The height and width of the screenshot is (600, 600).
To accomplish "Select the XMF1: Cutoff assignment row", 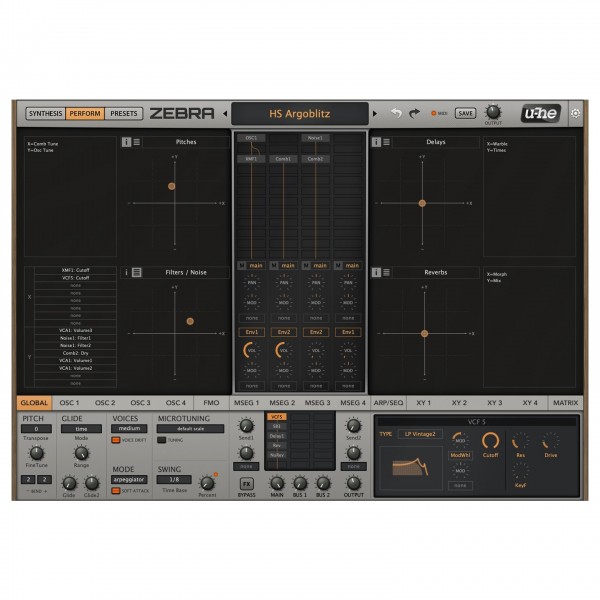I will (x=75, y=270).
